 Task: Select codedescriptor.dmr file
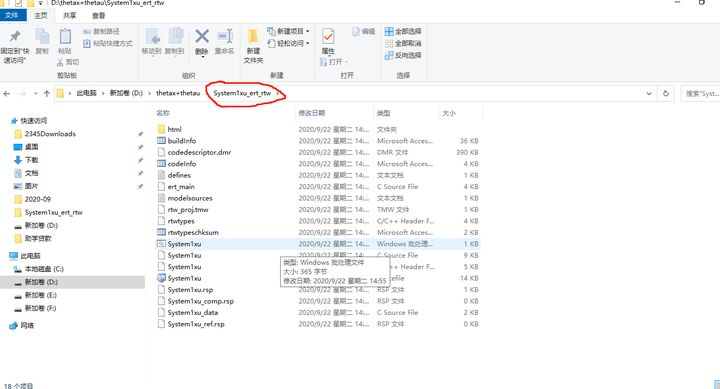click(x=199, y=152)
